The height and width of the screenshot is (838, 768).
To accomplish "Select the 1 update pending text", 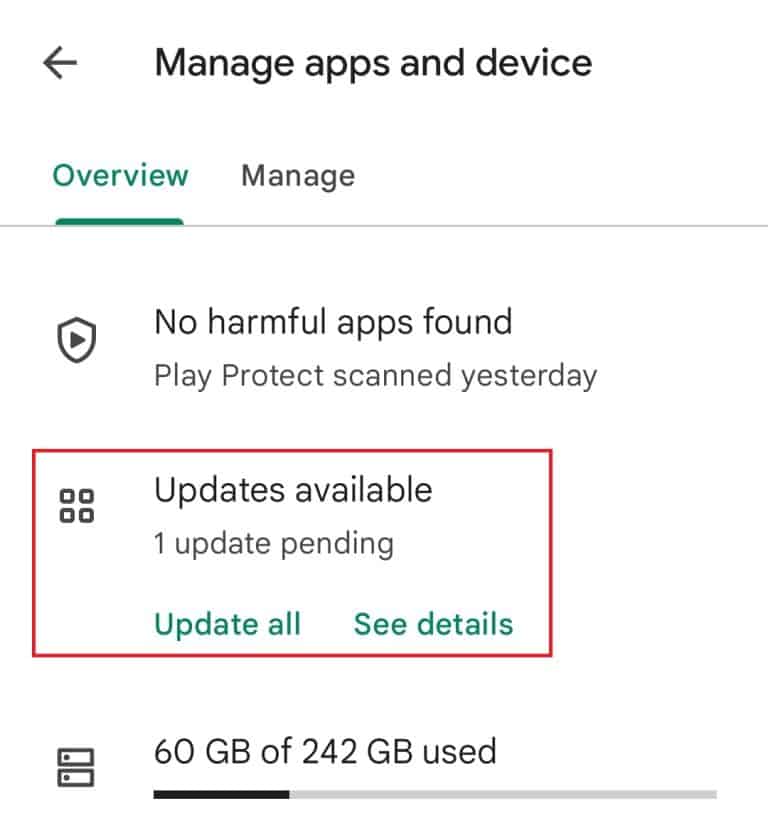I will click(x=275, y=543).
